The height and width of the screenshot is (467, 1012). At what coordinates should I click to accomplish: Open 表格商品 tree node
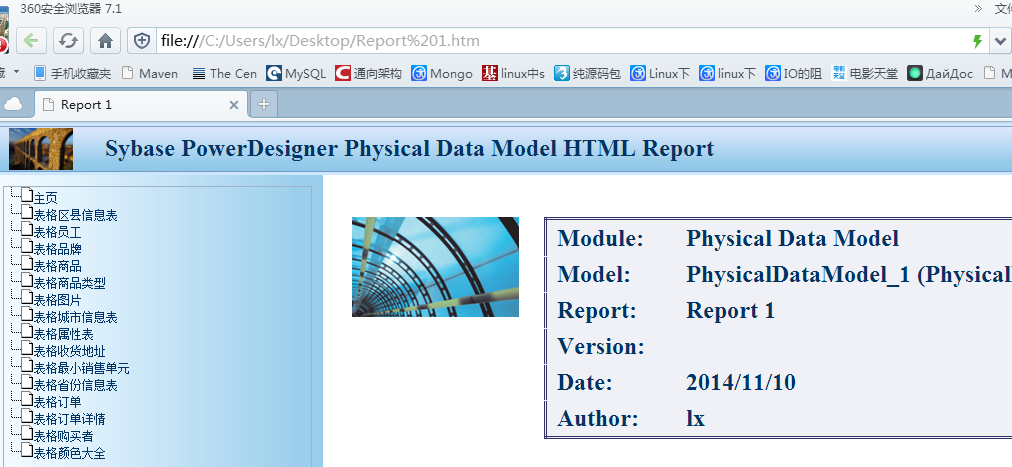click(57, 266)
